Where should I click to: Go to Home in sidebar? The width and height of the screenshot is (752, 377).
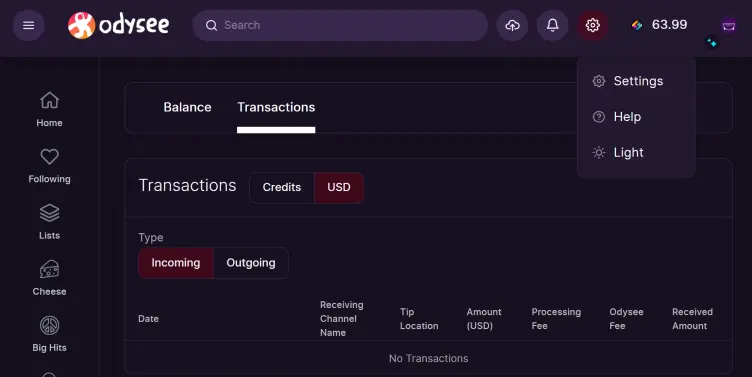click(x=49, y=109)
